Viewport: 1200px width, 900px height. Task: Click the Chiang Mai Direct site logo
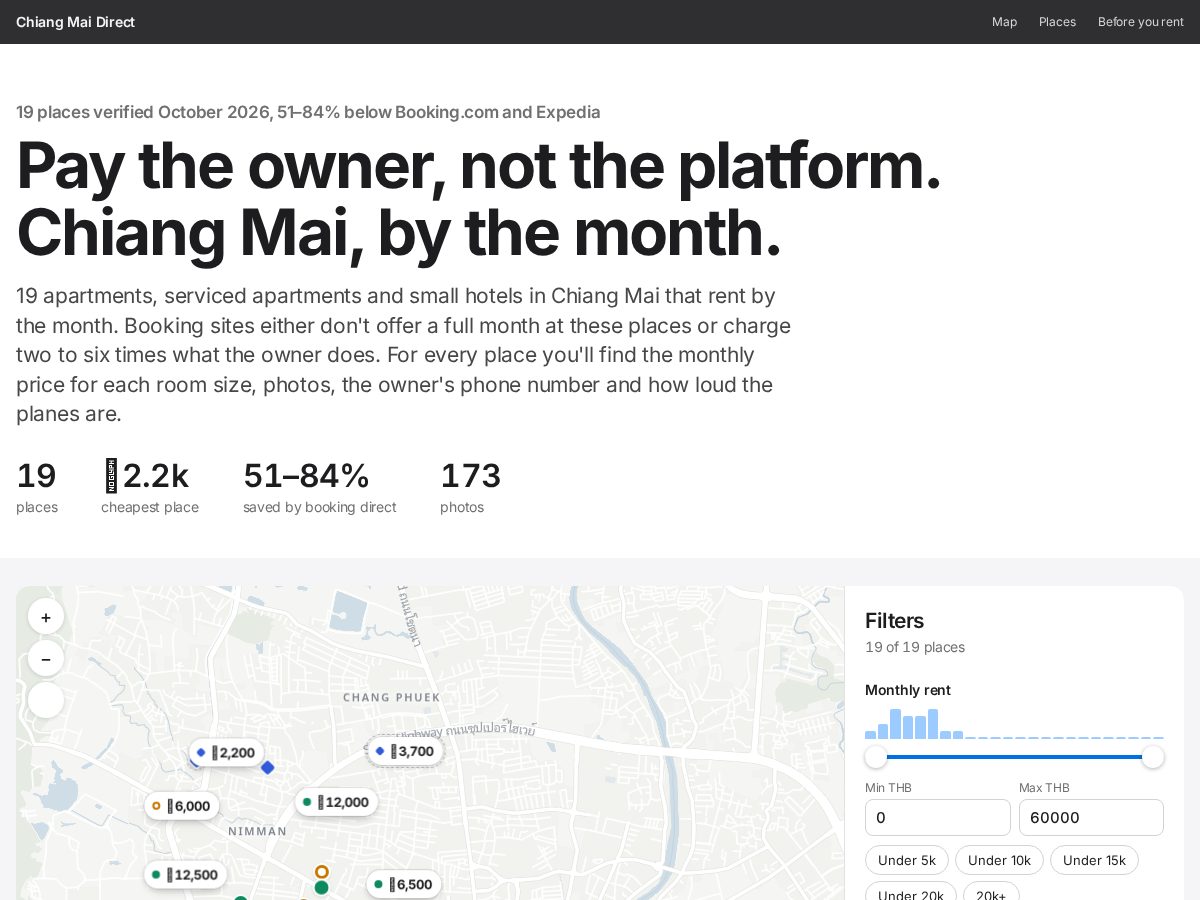[x=75, y=22]
